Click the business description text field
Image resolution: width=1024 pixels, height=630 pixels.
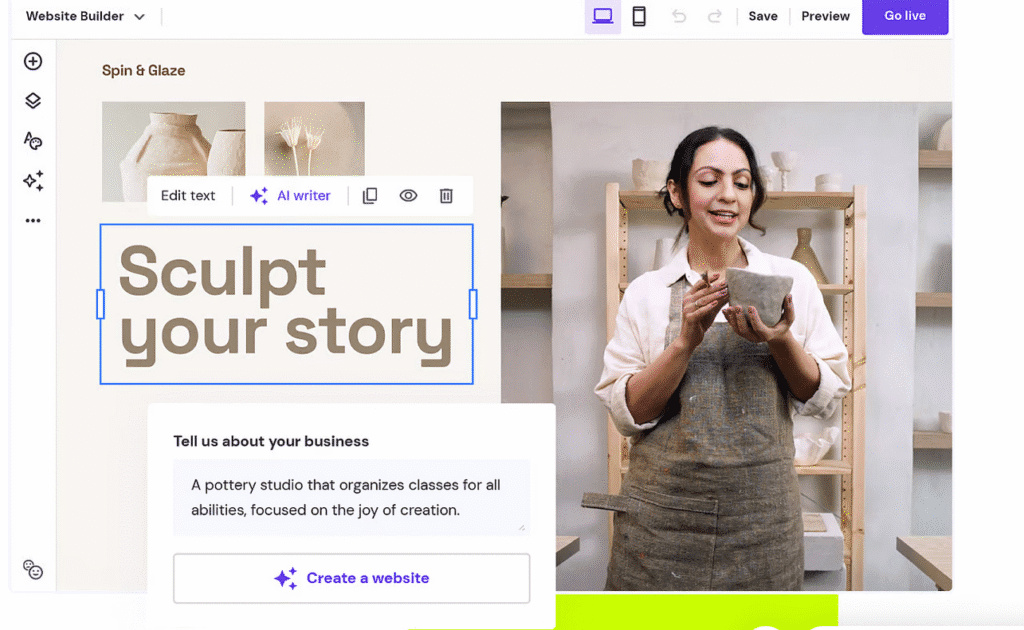(351, 497)
